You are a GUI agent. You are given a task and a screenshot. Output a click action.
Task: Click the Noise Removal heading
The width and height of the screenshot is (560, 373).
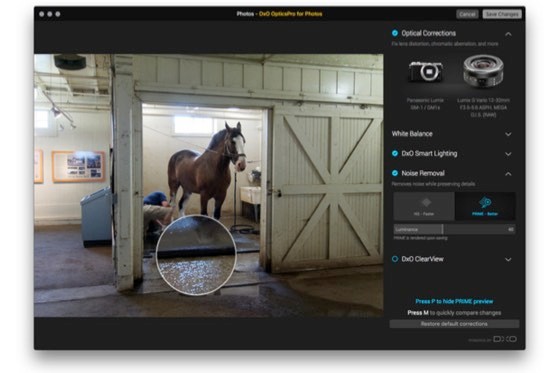click(423, 173)
